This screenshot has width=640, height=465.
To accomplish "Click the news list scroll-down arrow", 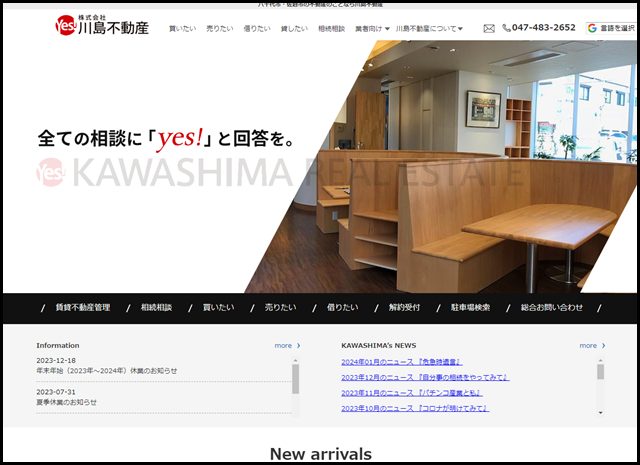I will 600,413.
